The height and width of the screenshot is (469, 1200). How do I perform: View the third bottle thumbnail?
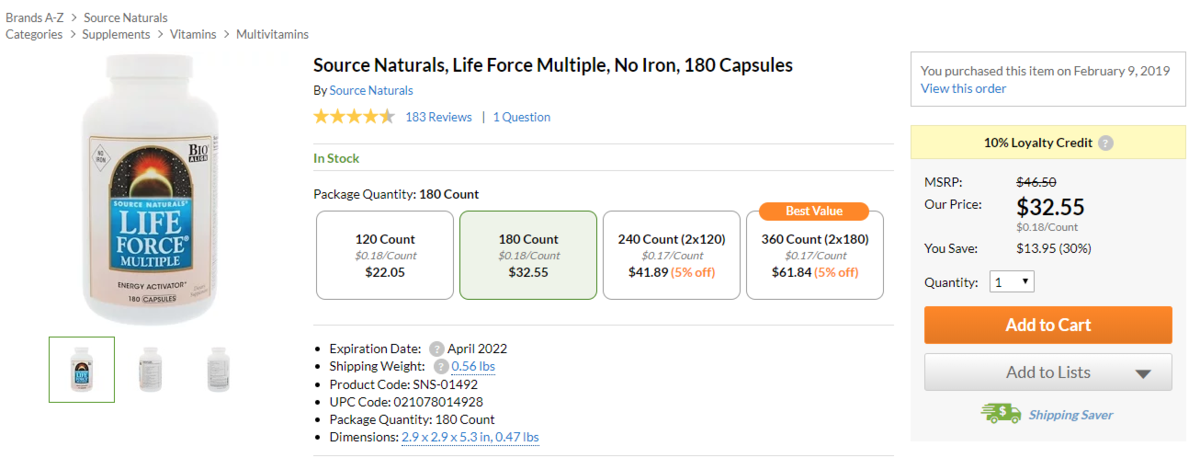coord(218,369)
